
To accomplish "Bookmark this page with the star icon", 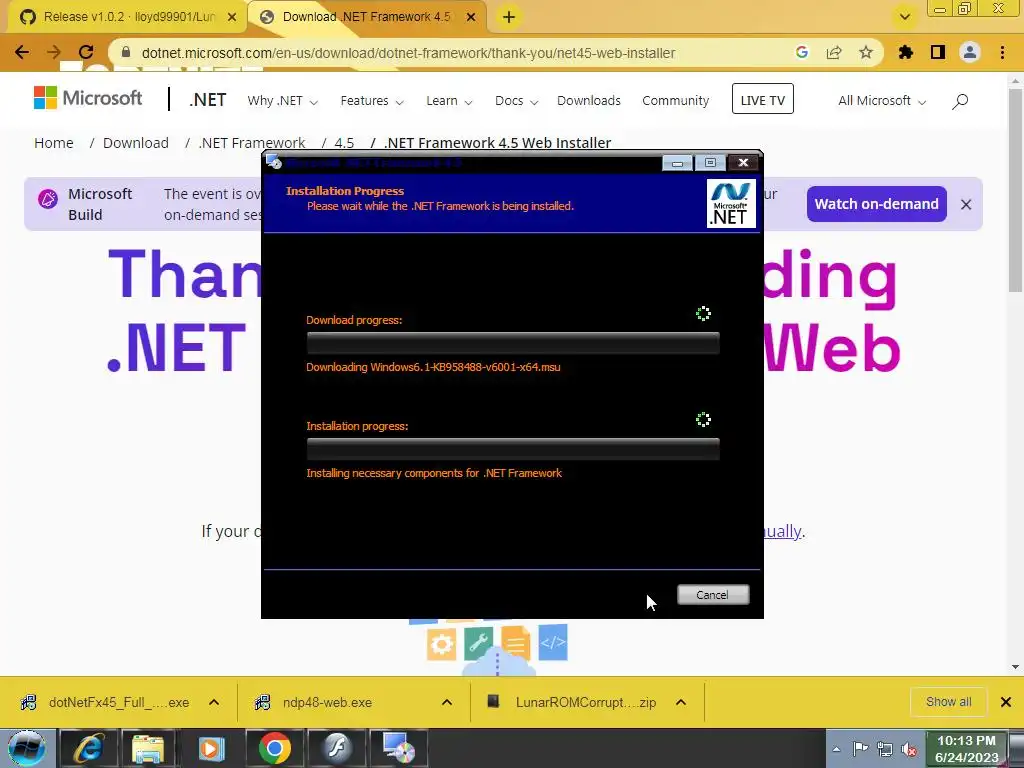I will click(x=866, y=52).
